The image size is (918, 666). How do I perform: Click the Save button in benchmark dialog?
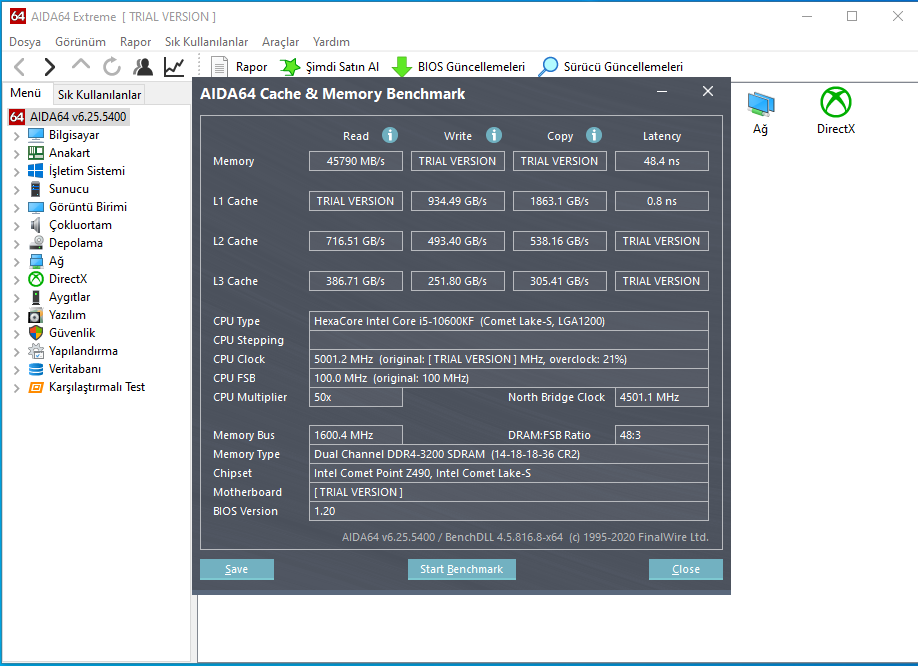point(237,569)
